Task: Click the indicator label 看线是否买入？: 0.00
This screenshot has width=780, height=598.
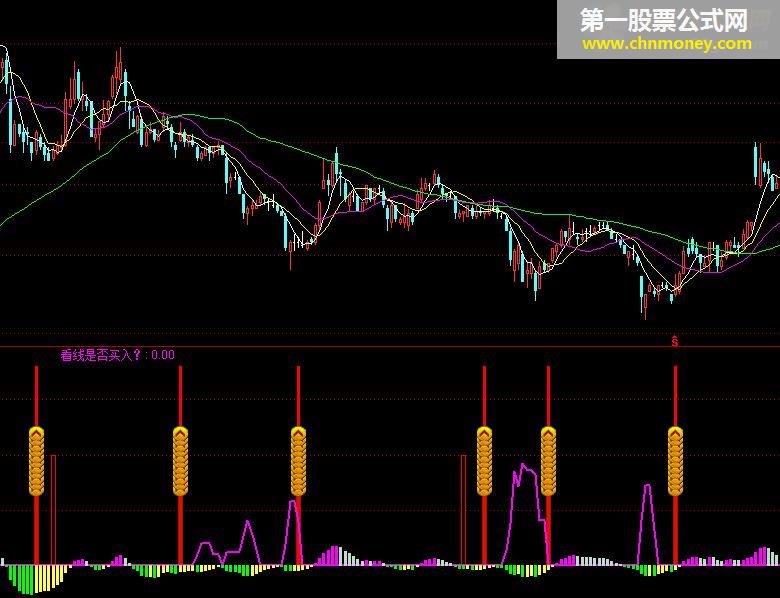Action: point(117,355)
